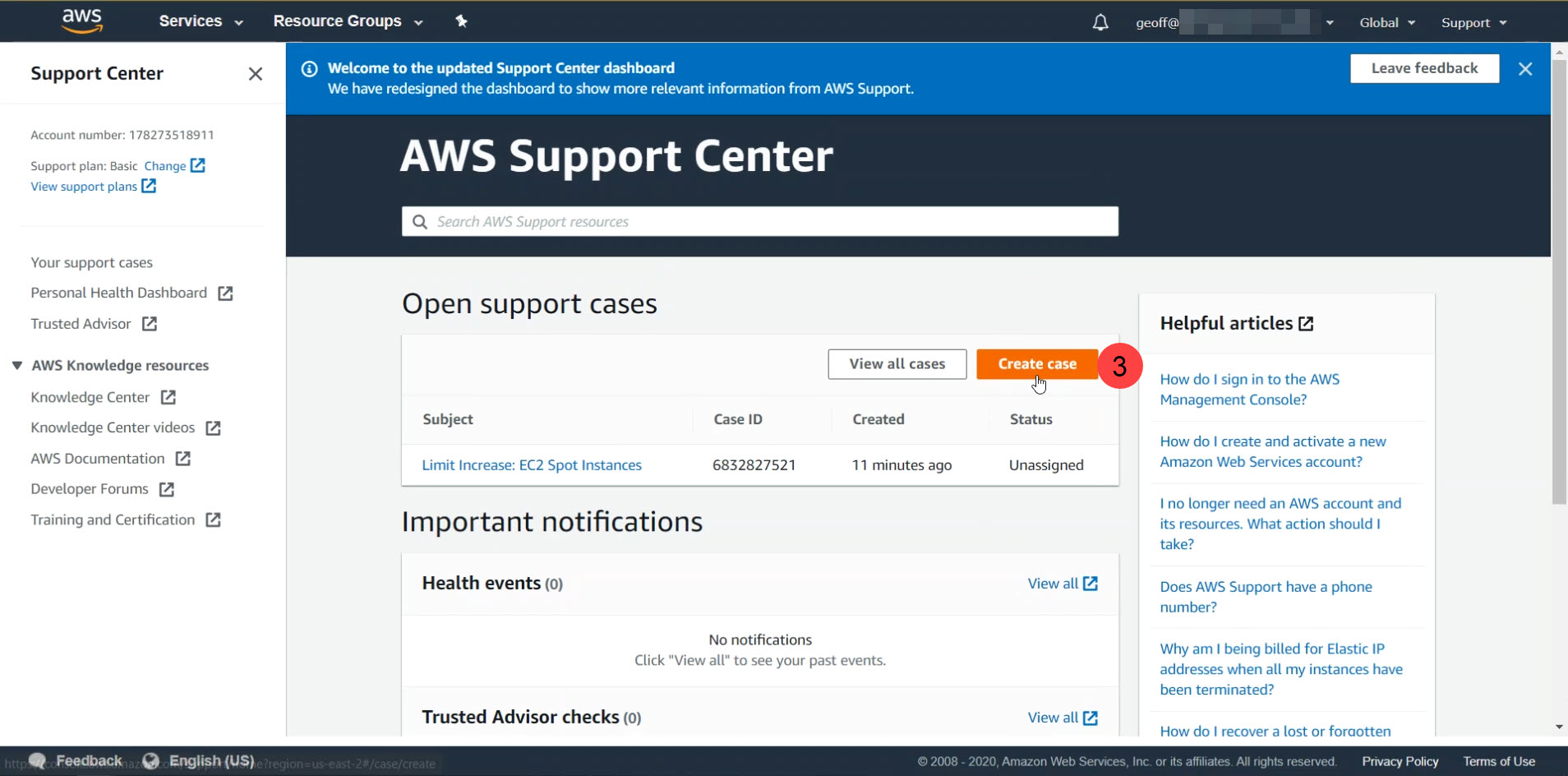Click the pin shortcut icon in the navbar
Viewport: 1568px width, 776px height.
click(x=461, y=21)
